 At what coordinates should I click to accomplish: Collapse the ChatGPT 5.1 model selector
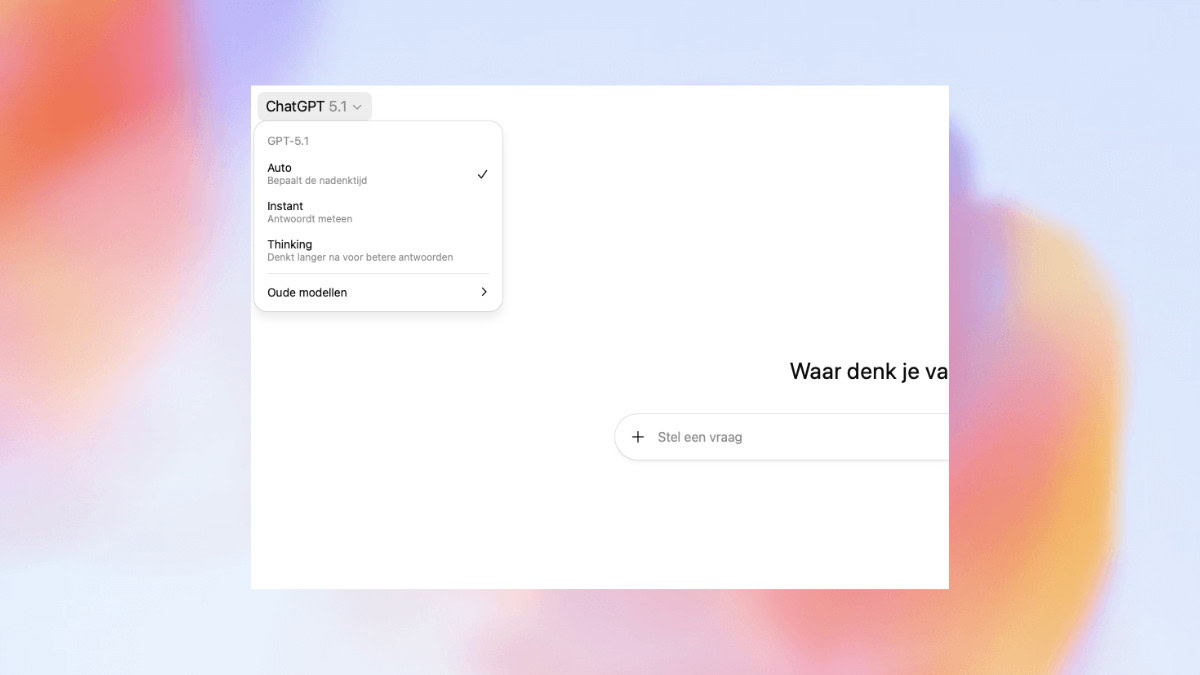(314, 107)
